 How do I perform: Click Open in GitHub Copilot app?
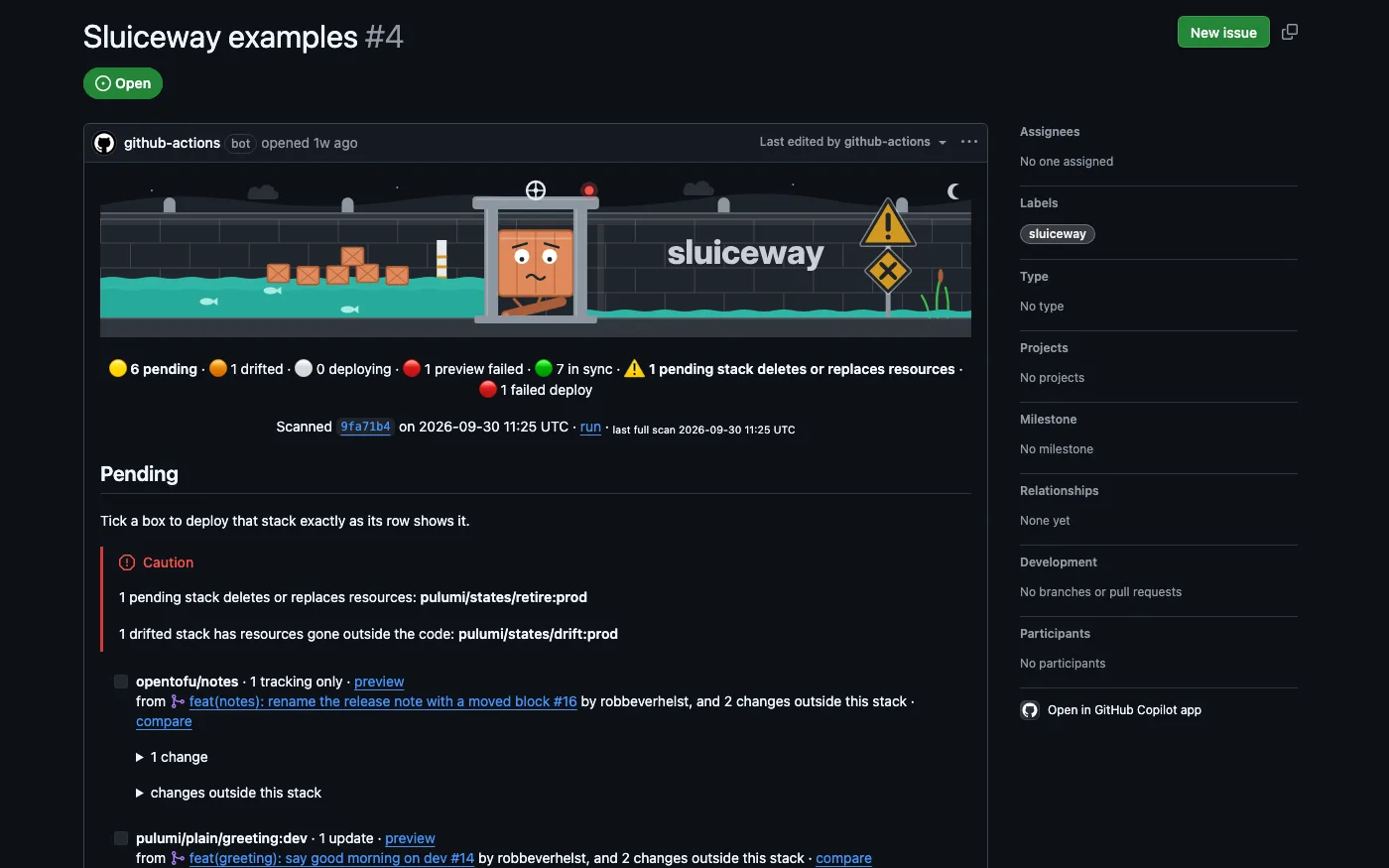pos(1124,710)
